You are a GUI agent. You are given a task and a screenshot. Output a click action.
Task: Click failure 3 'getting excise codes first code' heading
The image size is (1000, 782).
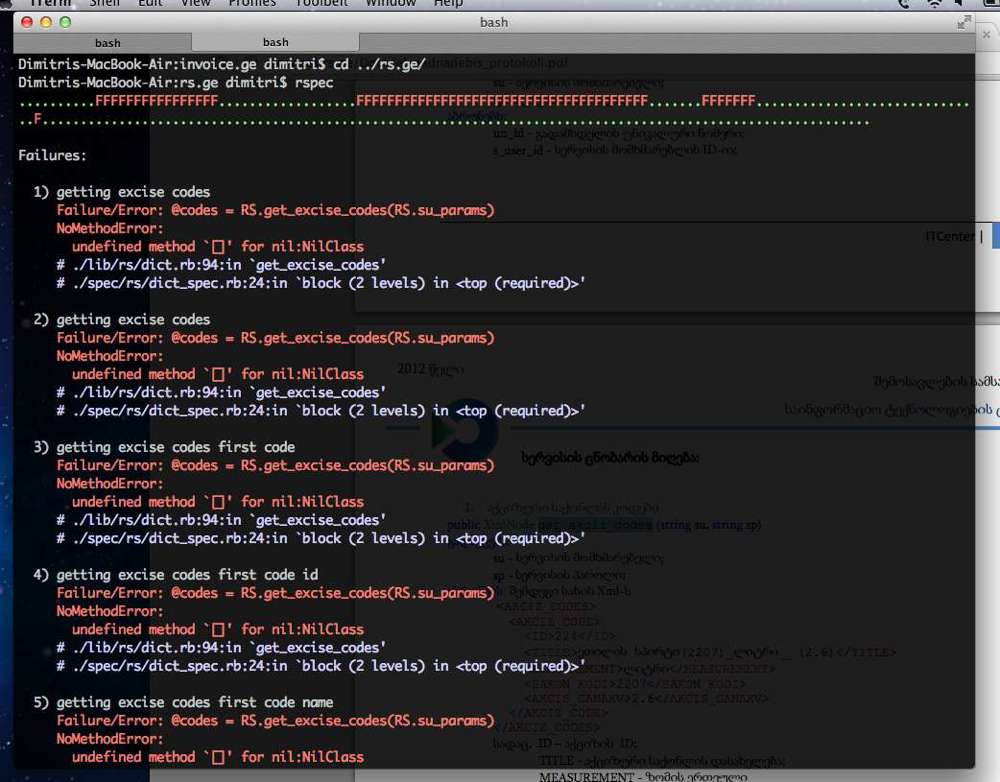click(x=175, y=447)
